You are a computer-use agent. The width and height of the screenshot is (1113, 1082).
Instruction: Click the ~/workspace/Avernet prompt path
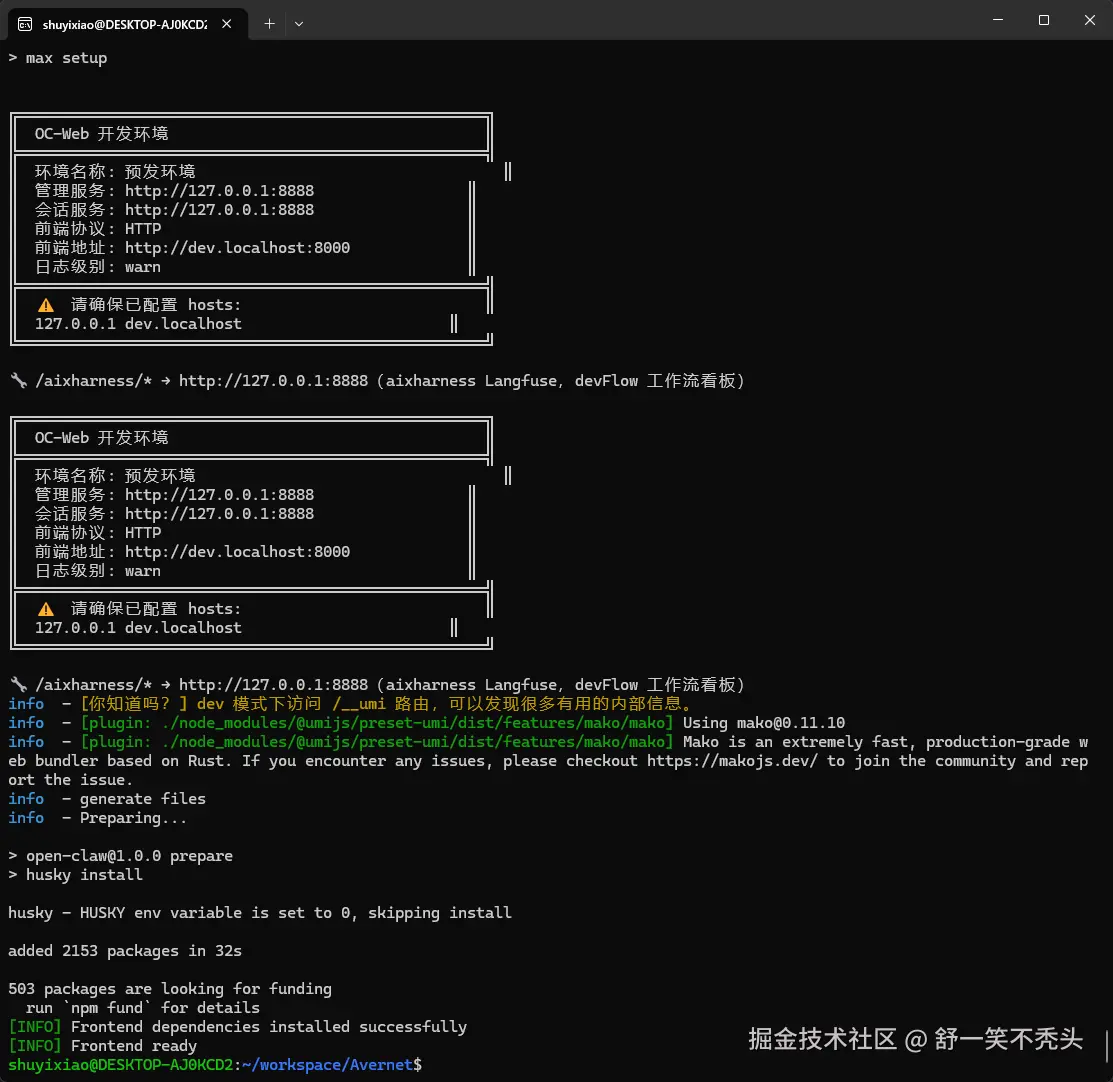[327, 1065]
